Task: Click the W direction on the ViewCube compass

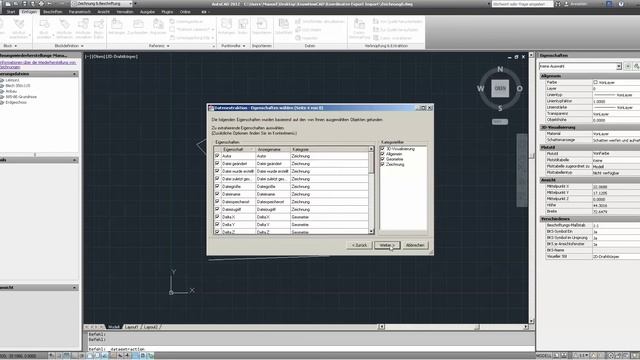Action: pos(481,89)
